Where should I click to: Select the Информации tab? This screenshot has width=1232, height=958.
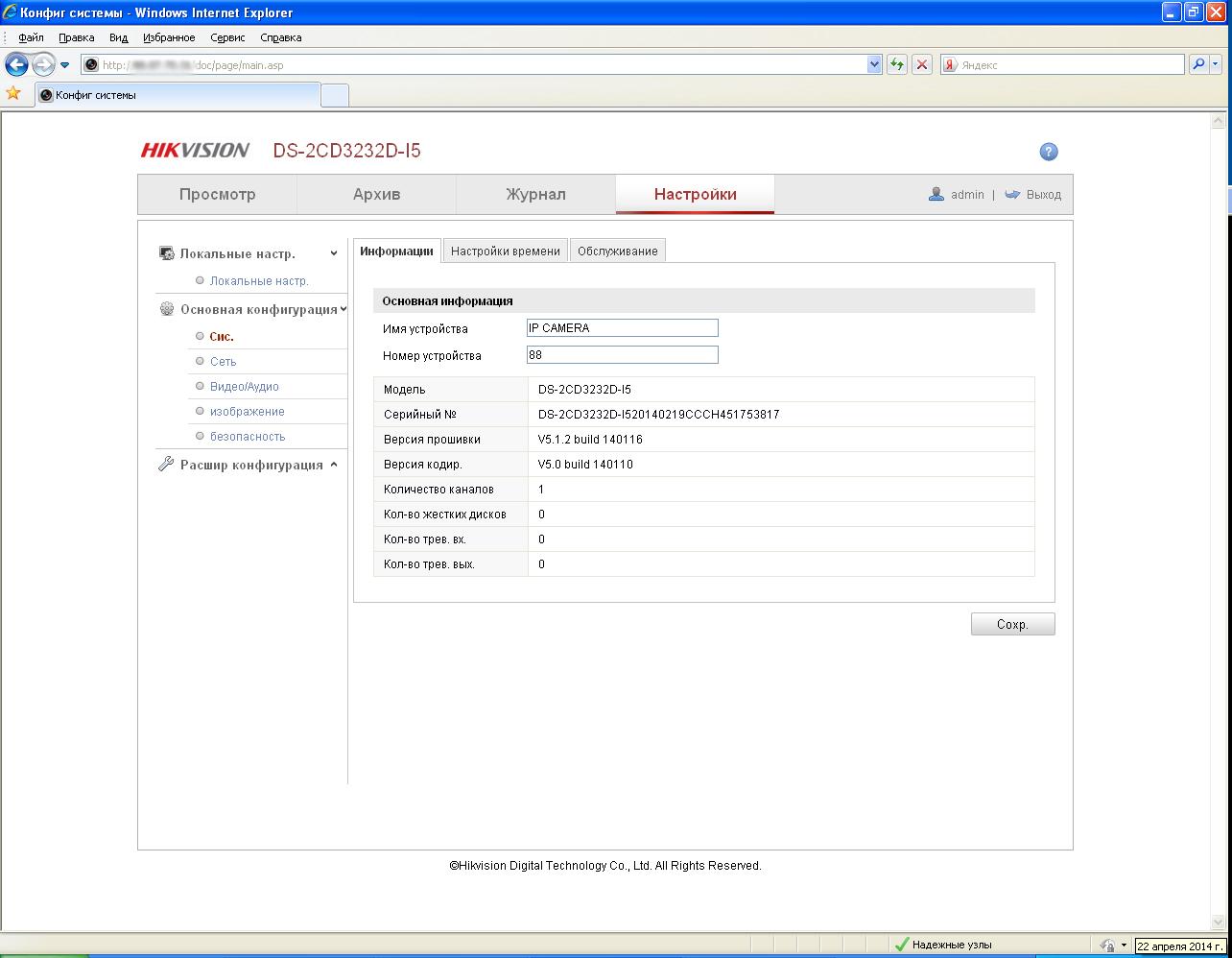click(396, 251)
